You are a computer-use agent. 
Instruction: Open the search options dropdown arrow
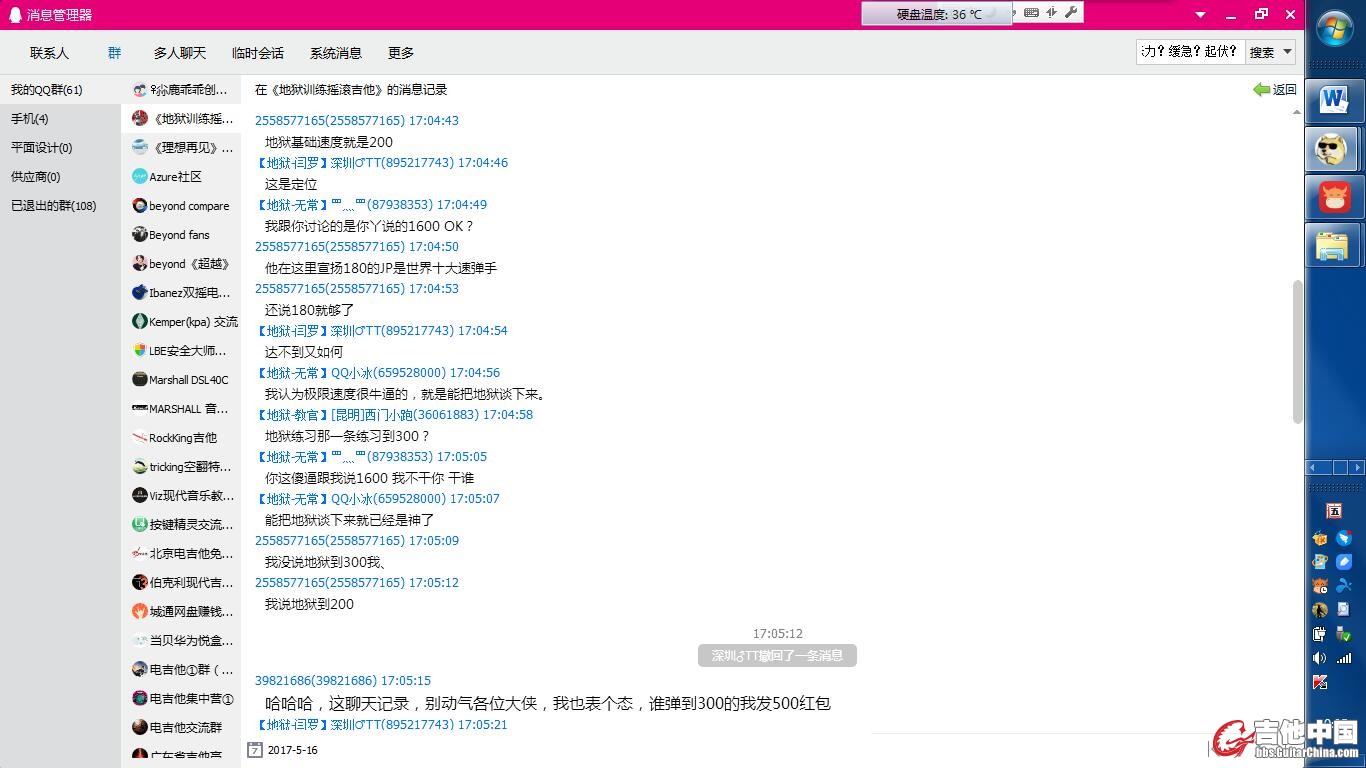(x=1287, y=52)
